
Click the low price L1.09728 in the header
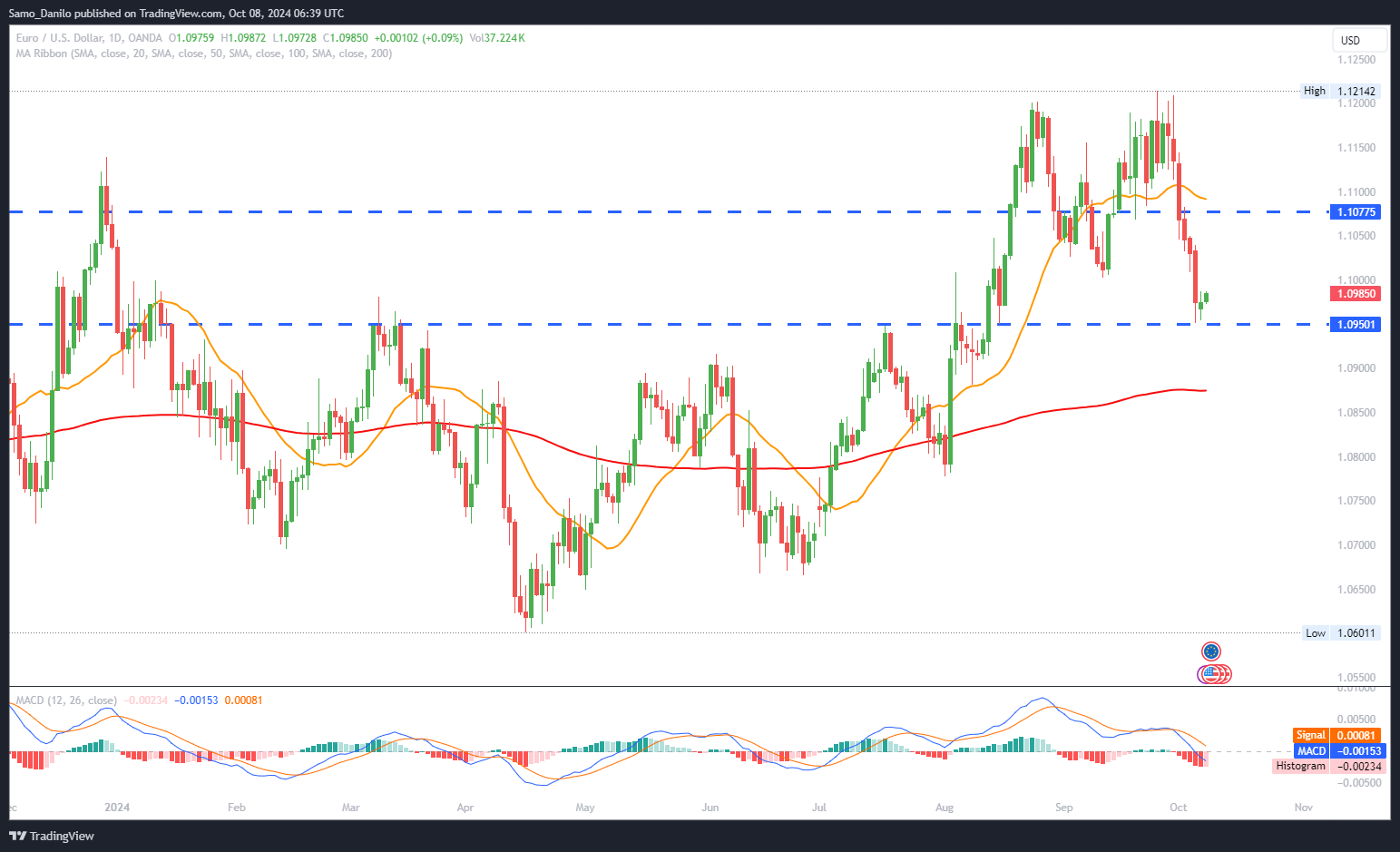[295, 38]
